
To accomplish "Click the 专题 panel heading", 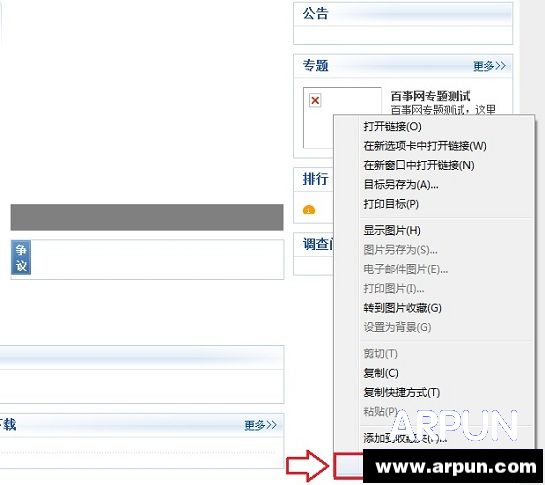I will pyautogui.click(x=316, y=65).
